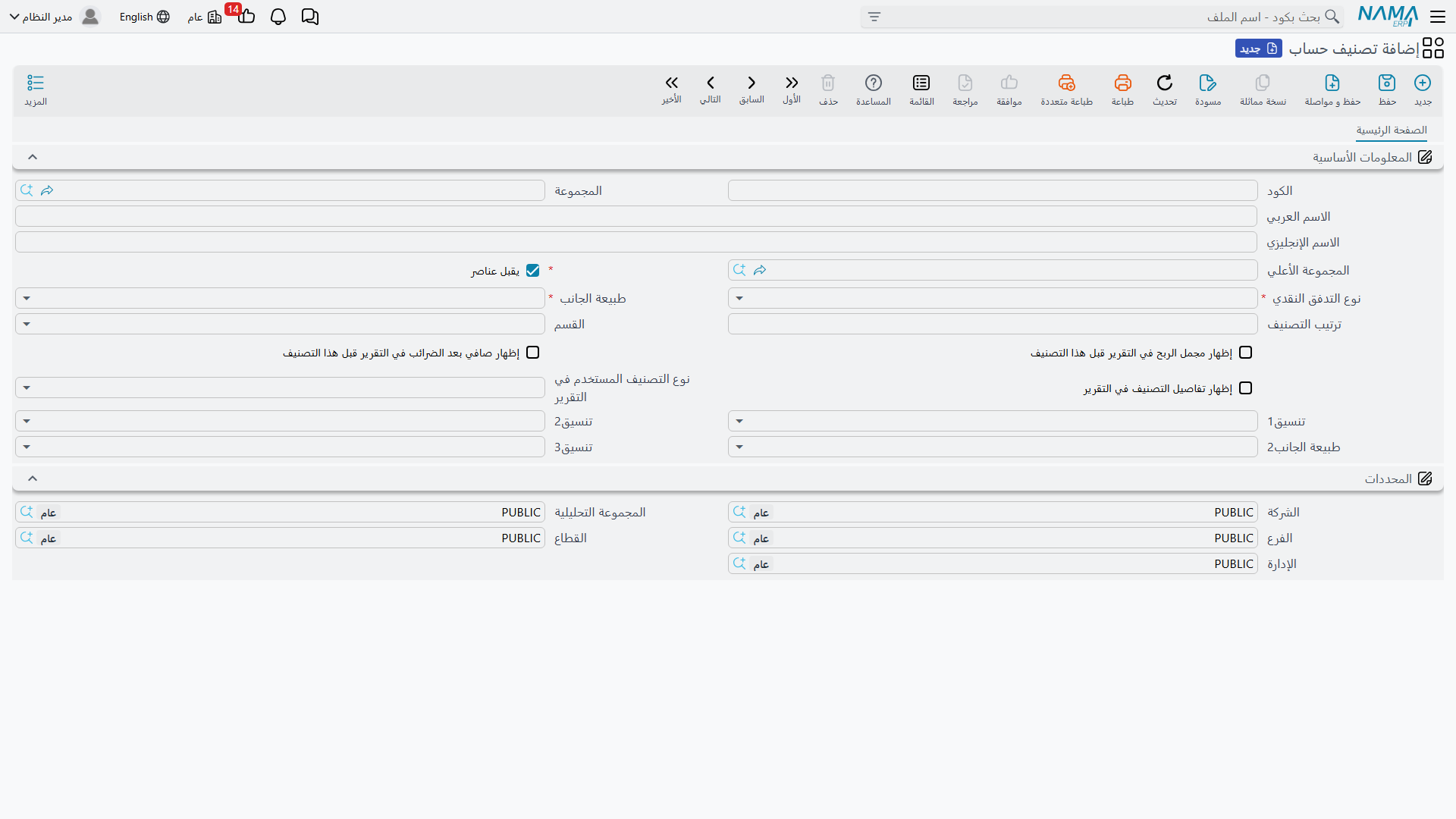The height and width of the screenshot is (819, 1456).
Task: Open طبيعة الجانب dropdown
Action: (x=280, y=298)
